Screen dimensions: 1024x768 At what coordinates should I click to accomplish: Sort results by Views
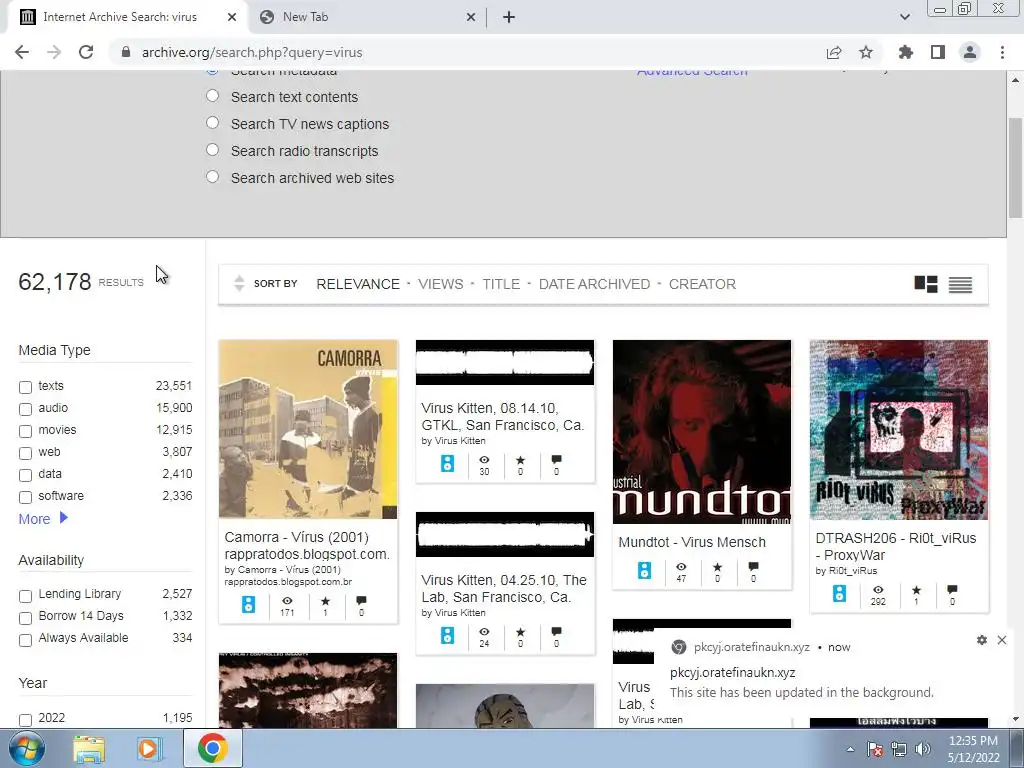(x=441, y=284)
